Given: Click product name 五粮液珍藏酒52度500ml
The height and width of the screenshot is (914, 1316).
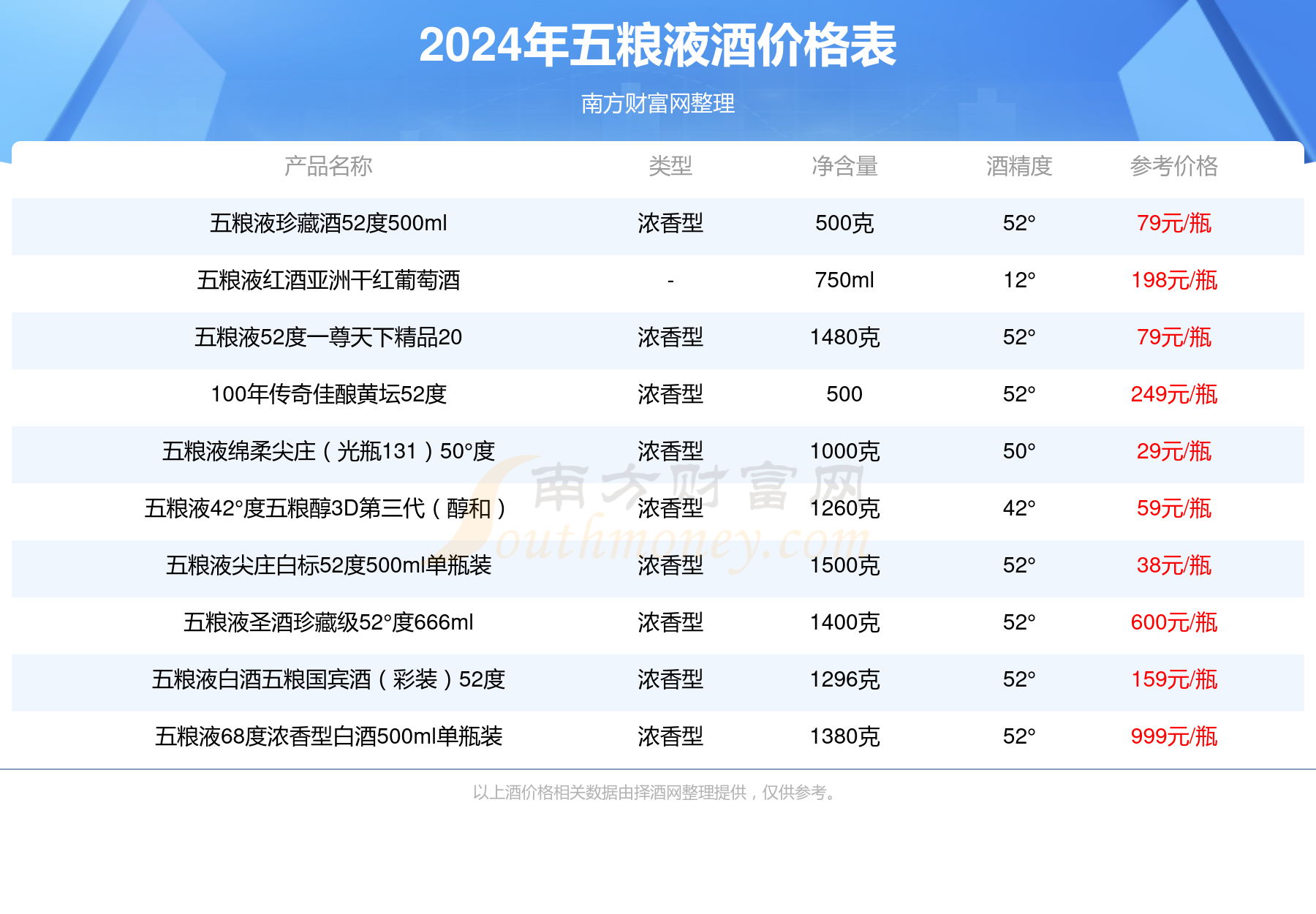Looking at the screenshot, I should point(328,223).
